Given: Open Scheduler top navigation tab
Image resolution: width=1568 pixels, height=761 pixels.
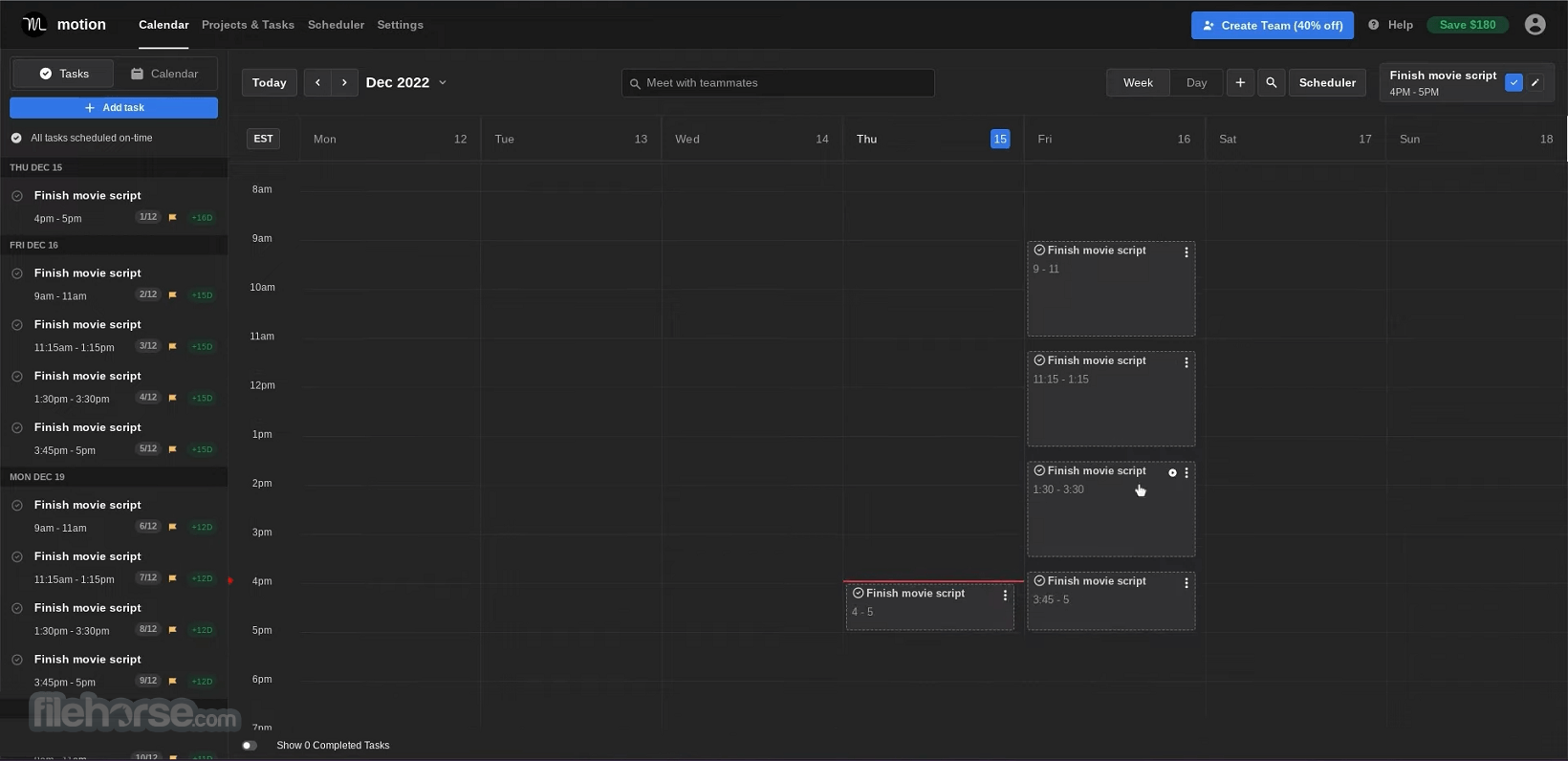Looking at the screenshot, I should coord(336,25).
